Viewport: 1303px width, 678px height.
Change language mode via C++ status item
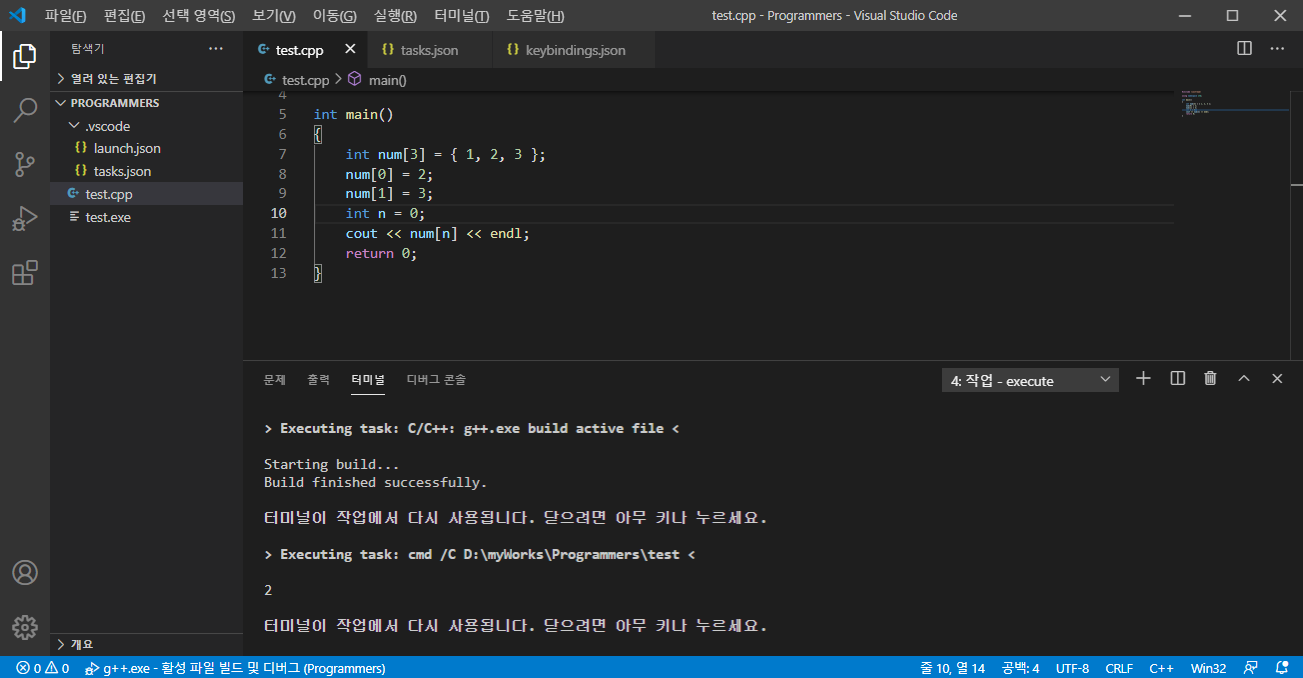[1161, 668]
